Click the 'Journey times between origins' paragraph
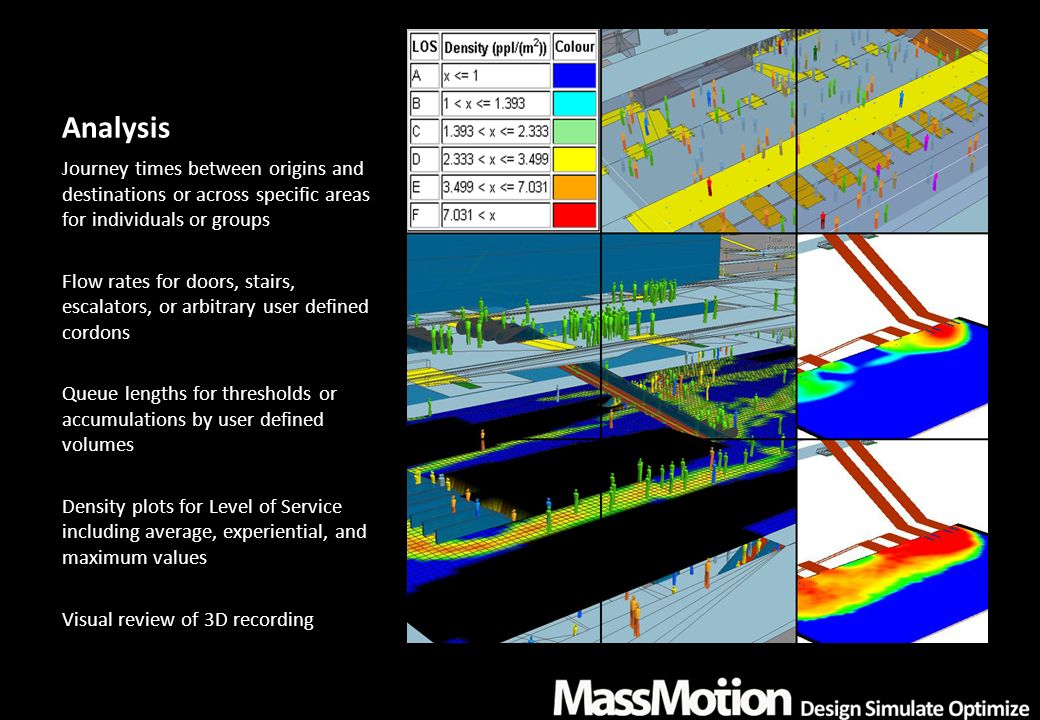This screenshot has height=720, width=1040. pyautogui.click(x=216, y=194)
